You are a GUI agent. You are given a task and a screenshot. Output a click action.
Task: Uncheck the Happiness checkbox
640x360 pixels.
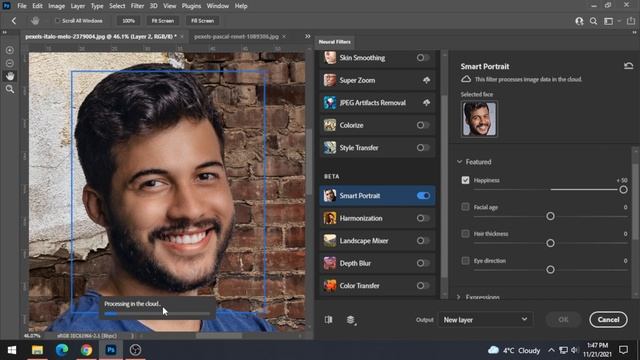(x=465, y=180)
